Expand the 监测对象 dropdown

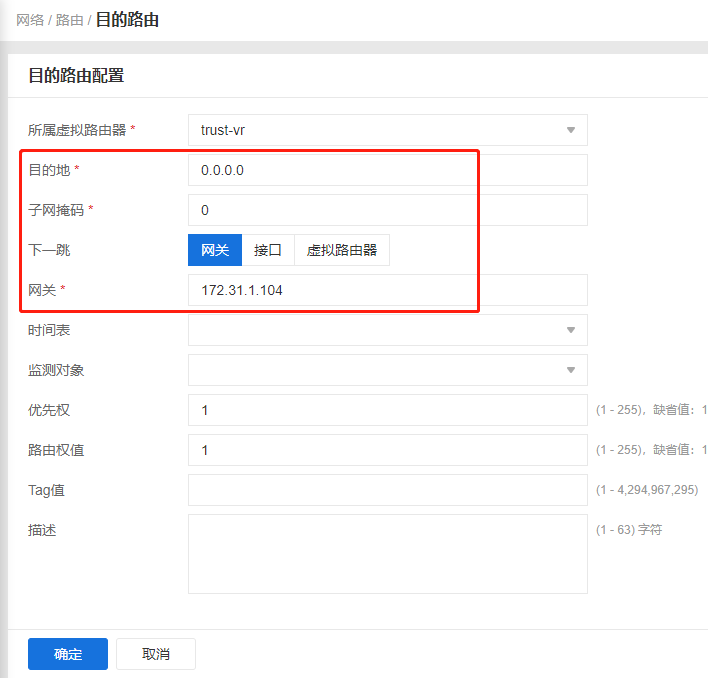387,370
